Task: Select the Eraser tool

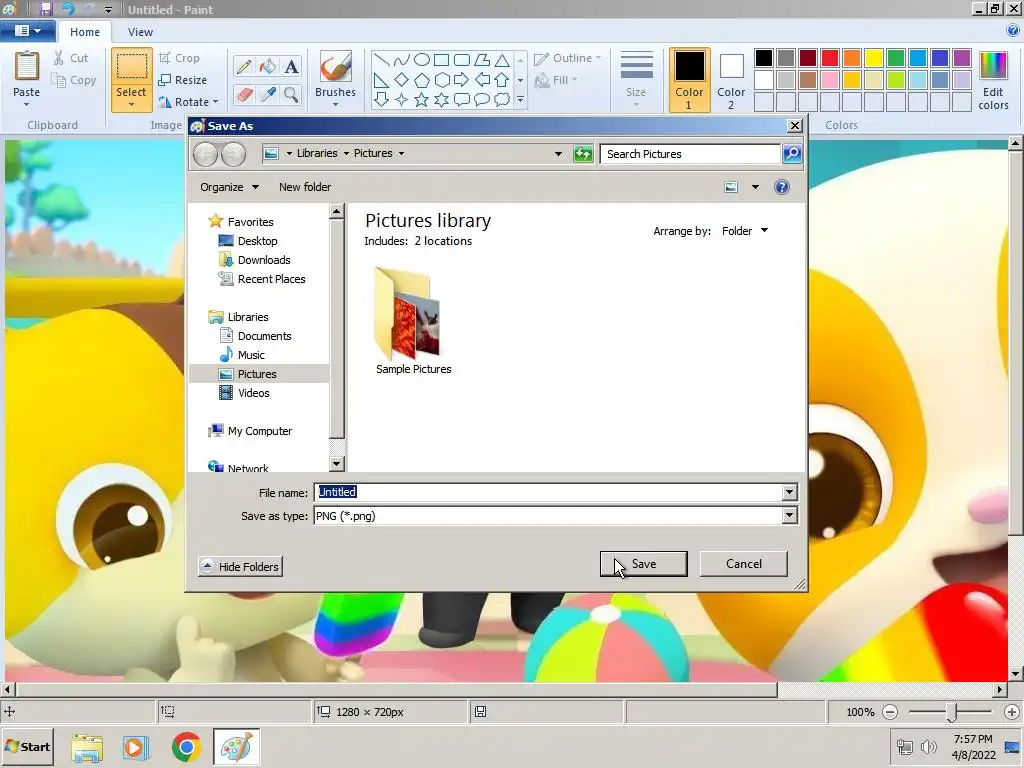Action: [244, 95]
